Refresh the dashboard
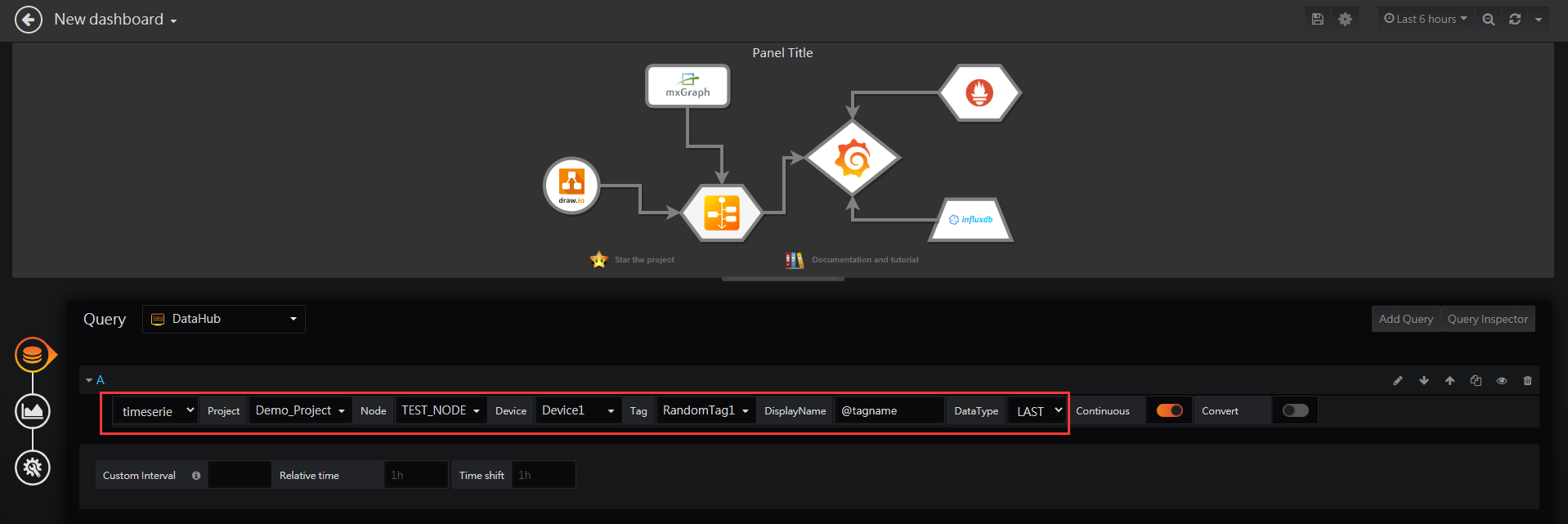1568x524 pixels. pyautogui.click(x=1515, y=19)
